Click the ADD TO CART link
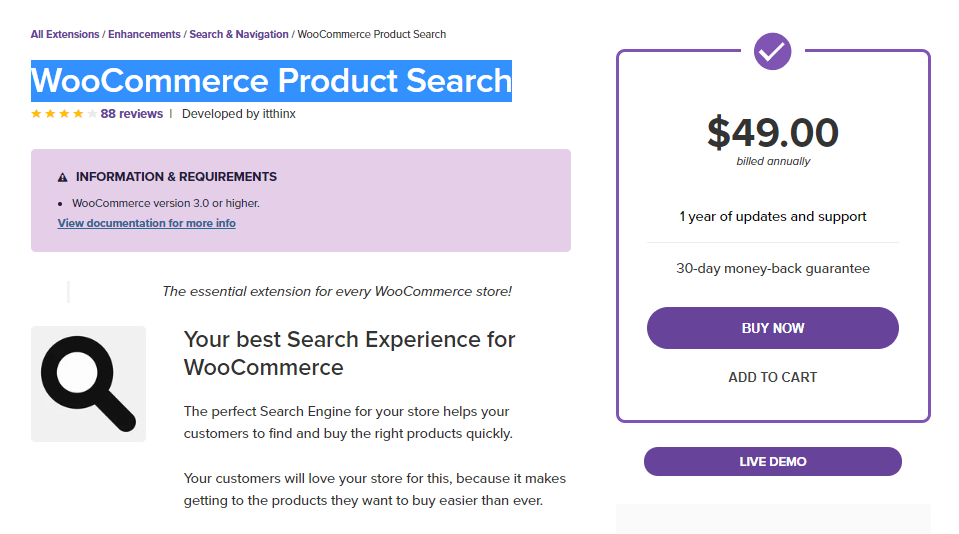This screenshot has height=534, width=959. pyautogui.click(x=772, y=377)
